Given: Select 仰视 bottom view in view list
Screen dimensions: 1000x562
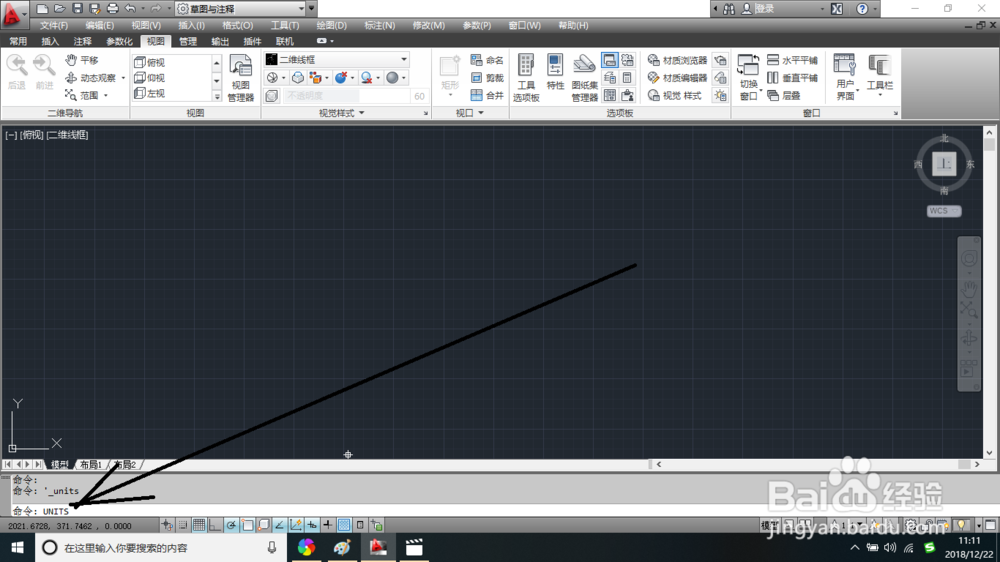Looking at the screenshot, I should point(150,78).
